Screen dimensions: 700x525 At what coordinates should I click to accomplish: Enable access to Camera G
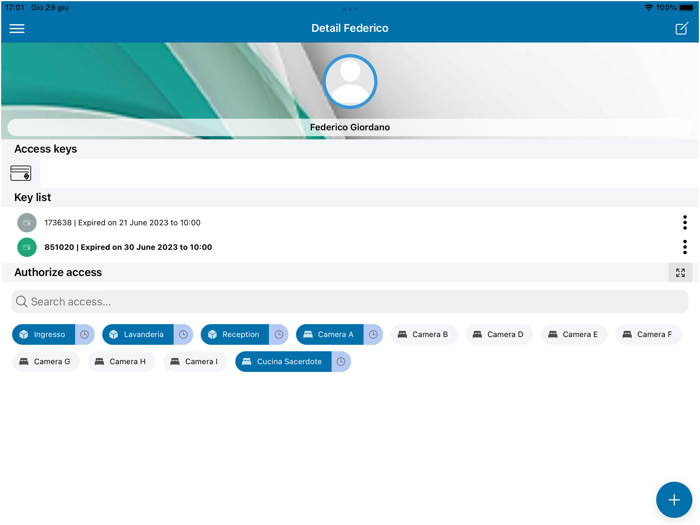(46, 362)
